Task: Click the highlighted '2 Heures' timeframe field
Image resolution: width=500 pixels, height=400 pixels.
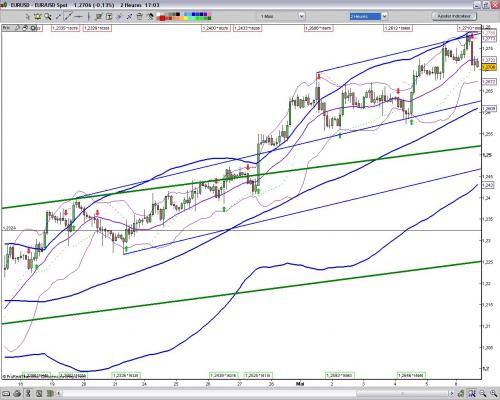Action: pos(365,16)
